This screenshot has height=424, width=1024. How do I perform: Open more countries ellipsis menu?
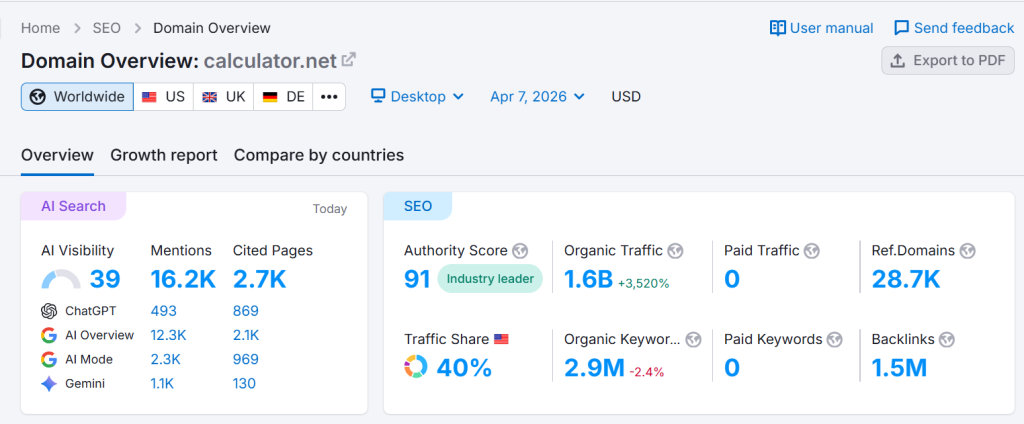(x=329, y=97)
